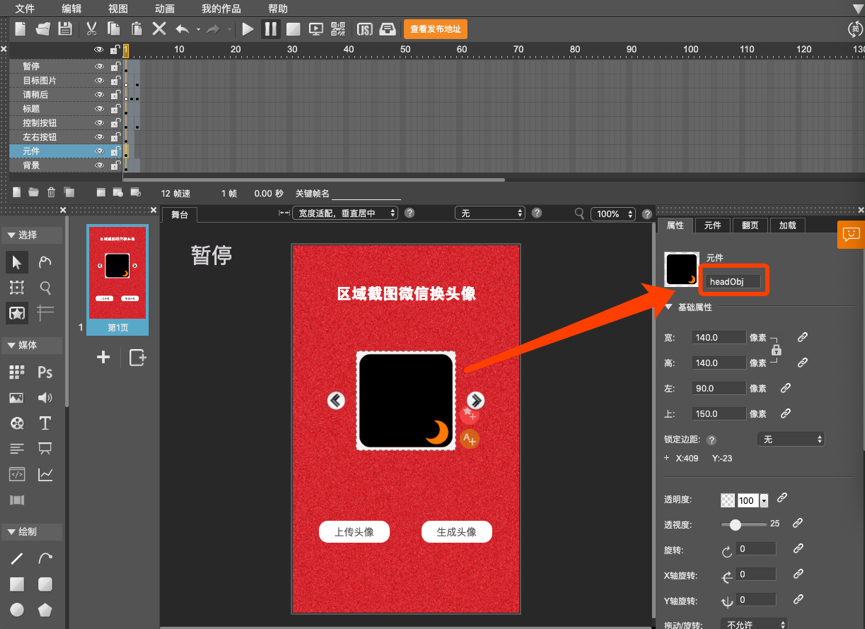Open the 锁定边距 dropdown

[x=791, y=439]
